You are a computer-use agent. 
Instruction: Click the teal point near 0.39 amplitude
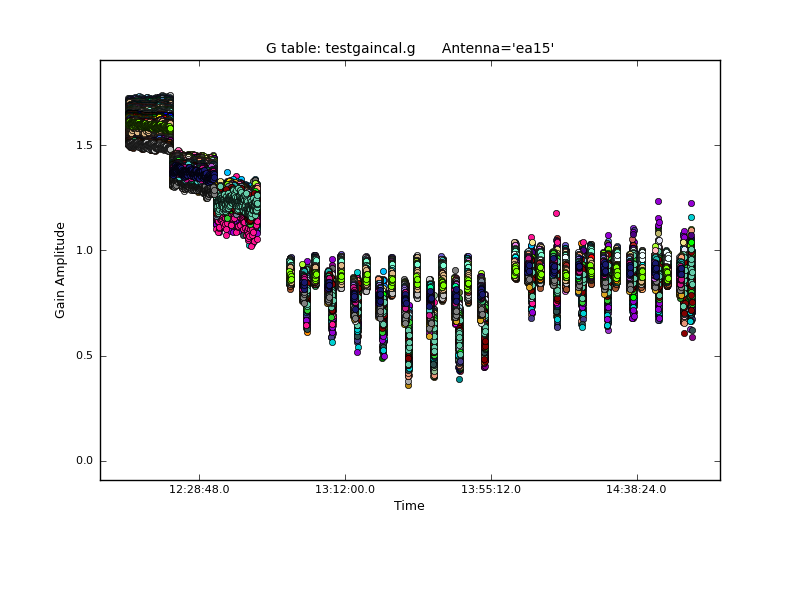(459, 379)
